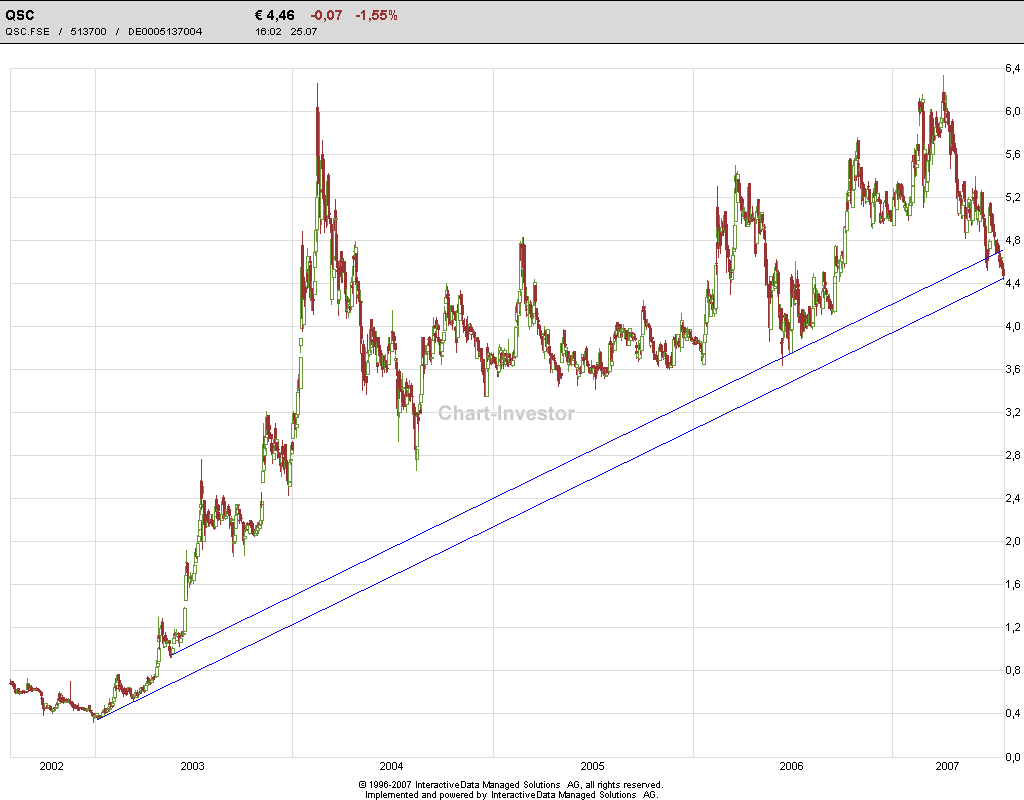The width and height of the screenshot is (1024, 800).
Task: Click the 16:02 25.07 timestamp
Action: [288, 31]
